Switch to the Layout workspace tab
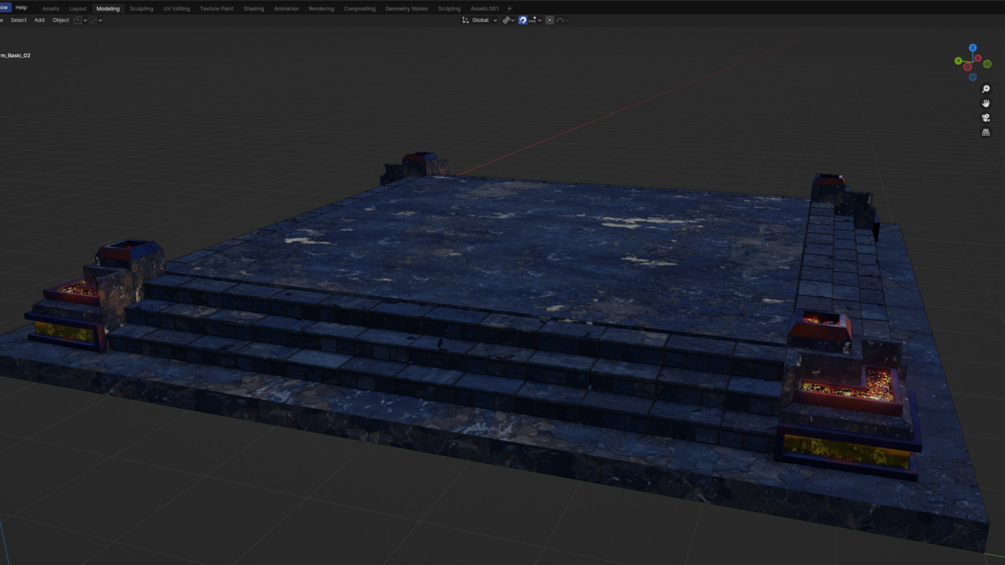 tap(78, 9)
